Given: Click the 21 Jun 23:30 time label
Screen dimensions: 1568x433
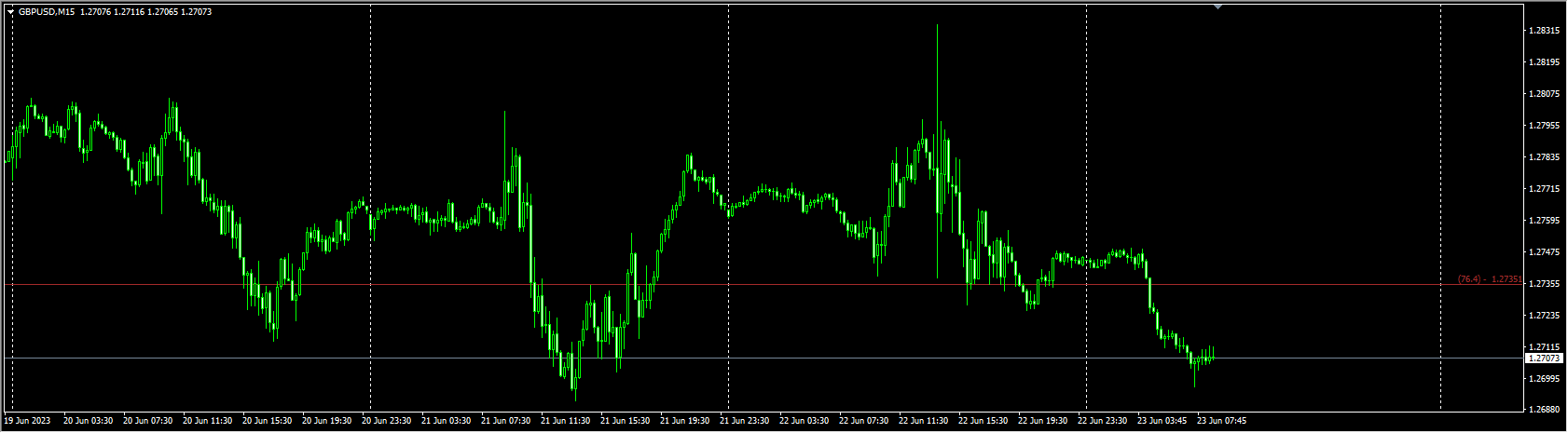Looking at the screenshot, I should (744, 421).
